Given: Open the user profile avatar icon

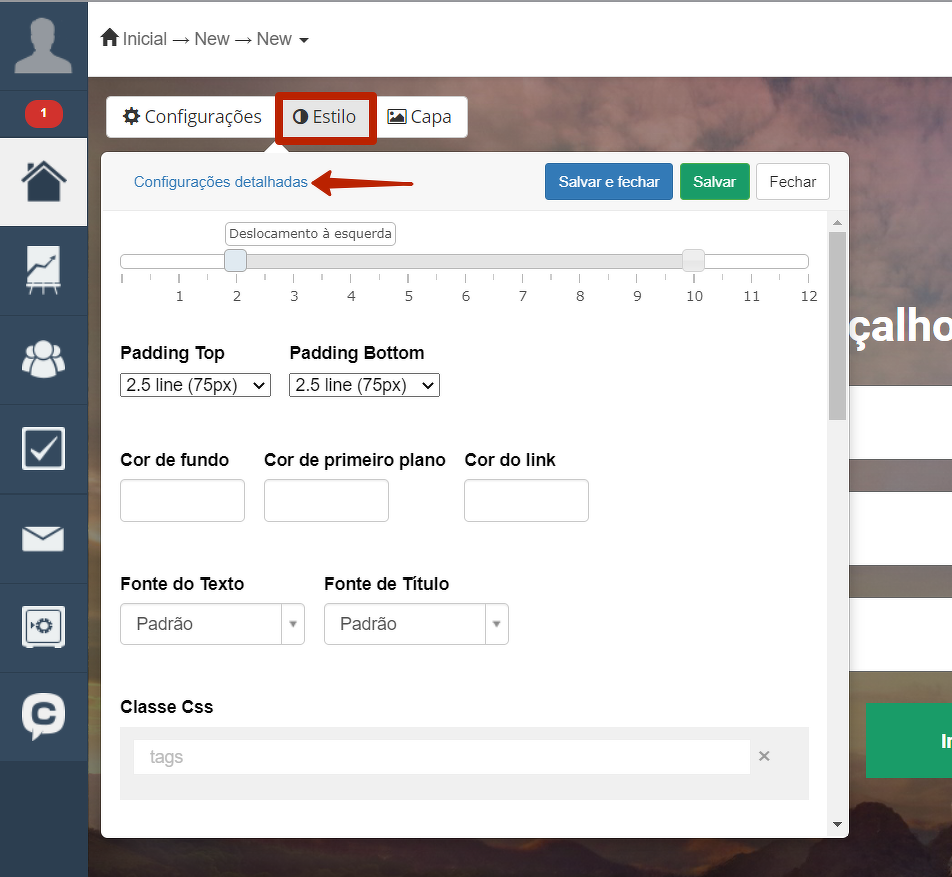Looking at the screenshot, I should coord(43,46).
